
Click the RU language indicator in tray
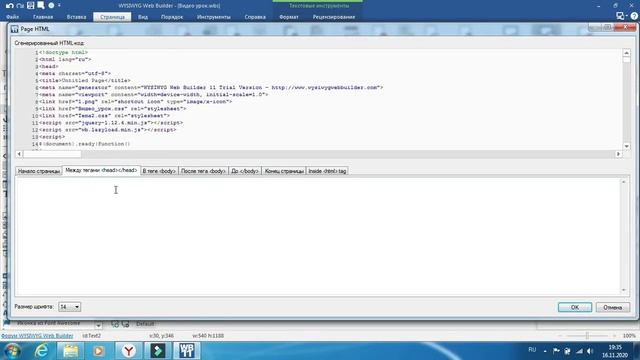pyautogui.click(x=532, y=350)
